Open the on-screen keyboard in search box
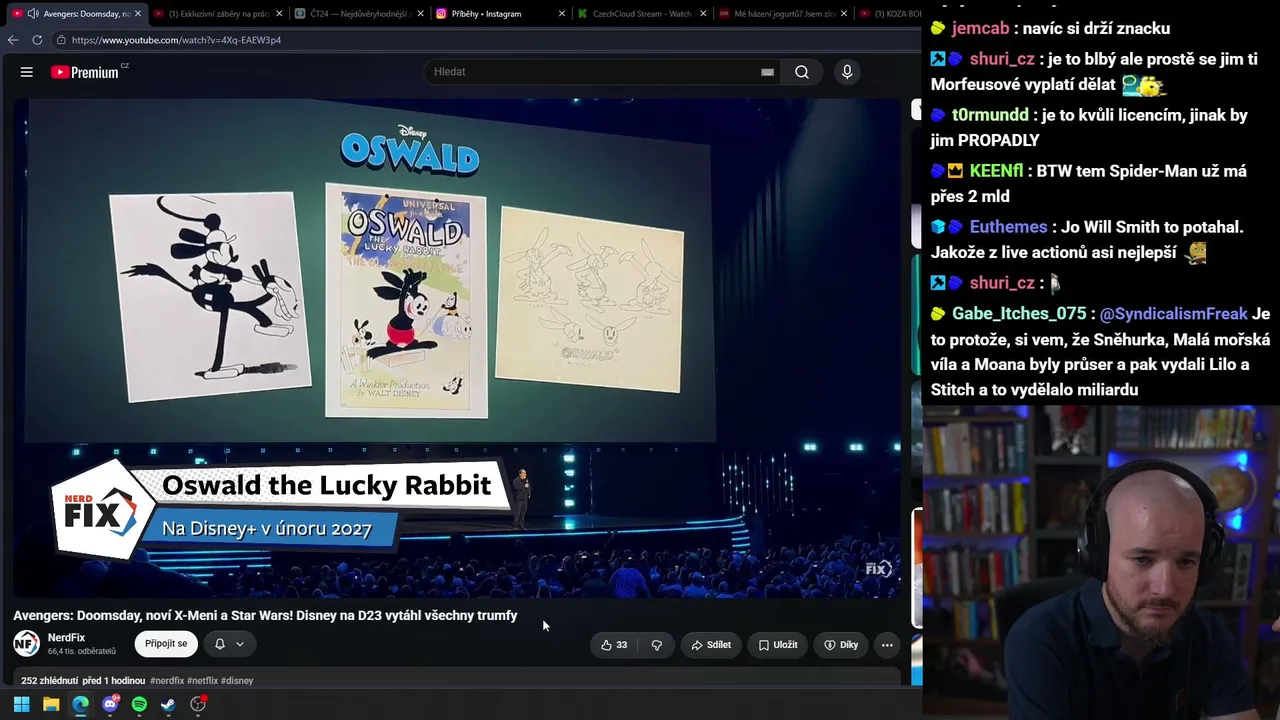This screenshot has width=1280, height=720. coord(767,72)
